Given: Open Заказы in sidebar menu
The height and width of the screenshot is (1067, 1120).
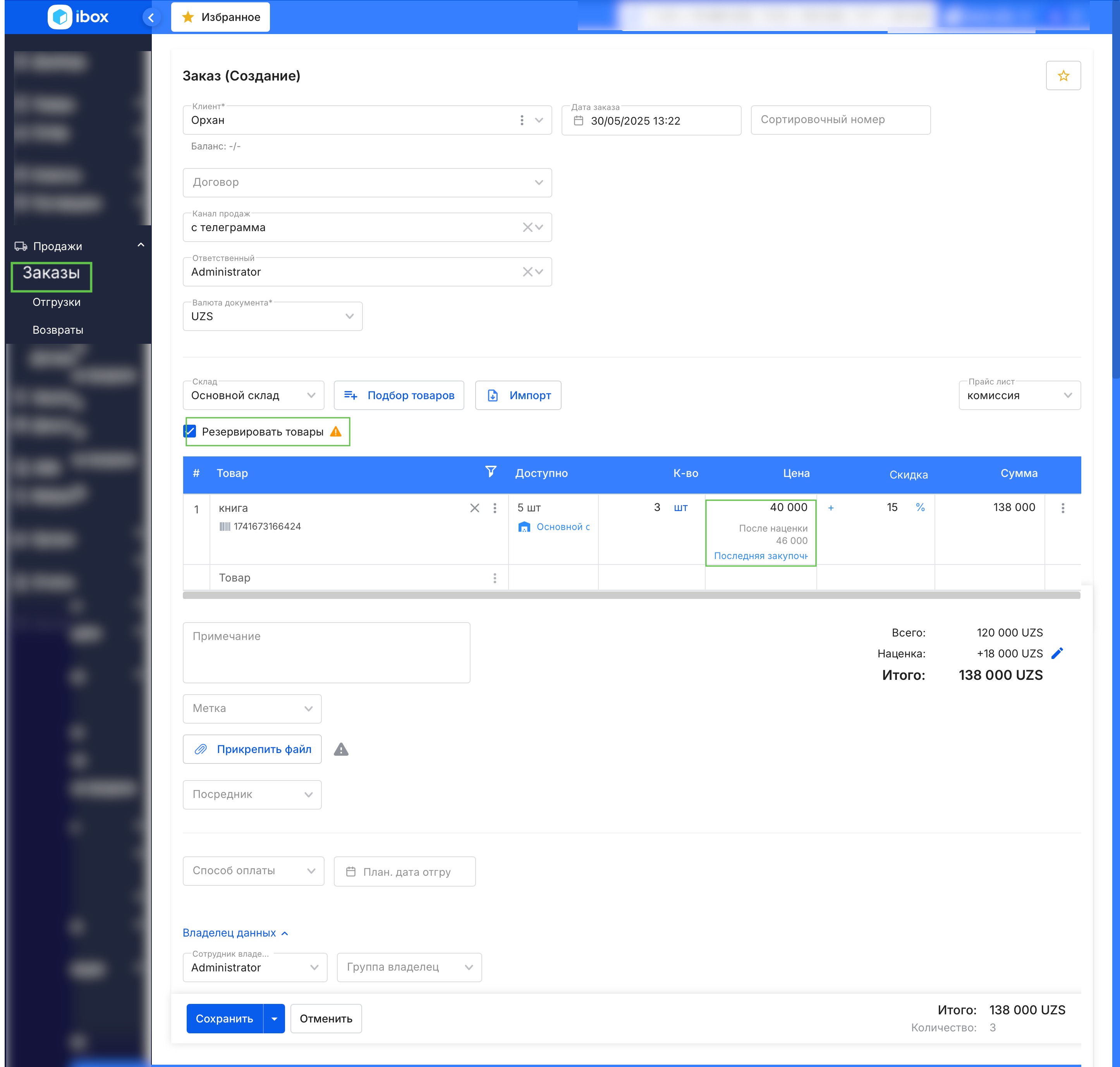Looking at the screenshot, I should click(51, 274).
